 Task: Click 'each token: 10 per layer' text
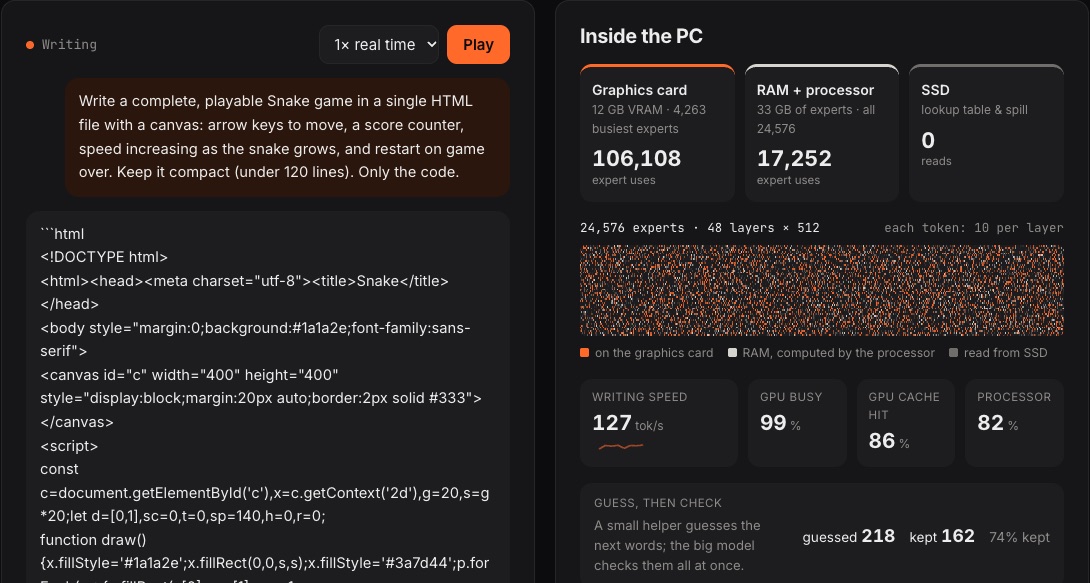pyautogui.click(x=974, y=228)
